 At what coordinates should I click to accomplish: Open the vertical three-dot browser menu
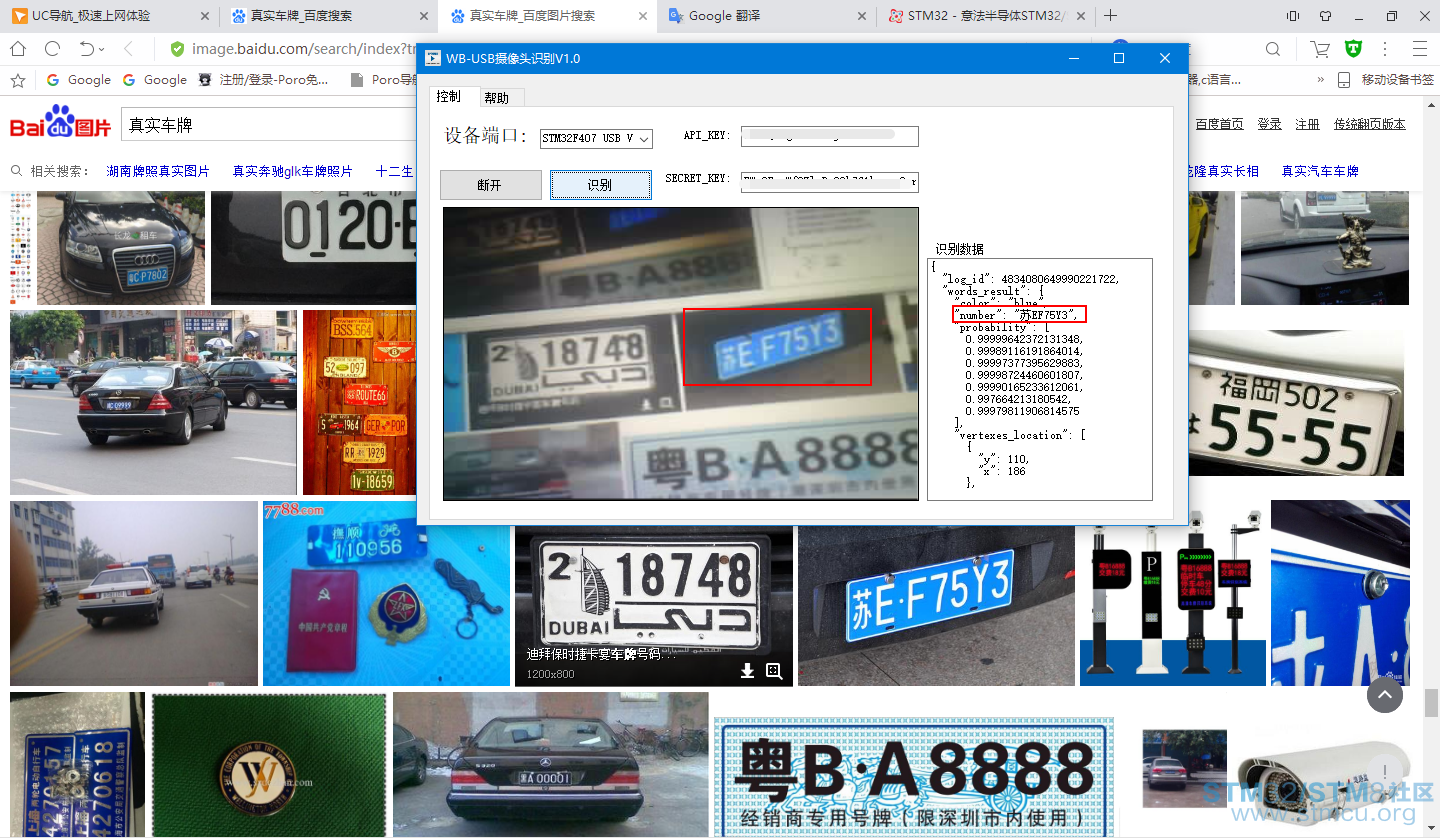(1385, 49)
